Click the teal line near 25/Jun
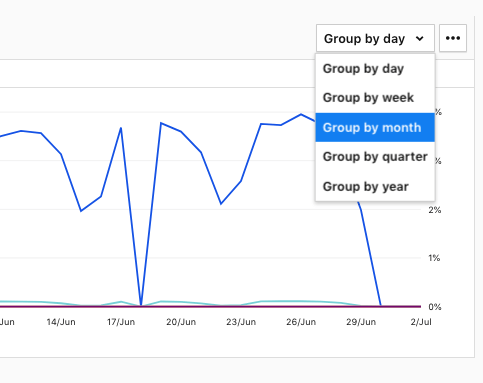This screenshot has width=483, height=383. (x=281, y=301)
